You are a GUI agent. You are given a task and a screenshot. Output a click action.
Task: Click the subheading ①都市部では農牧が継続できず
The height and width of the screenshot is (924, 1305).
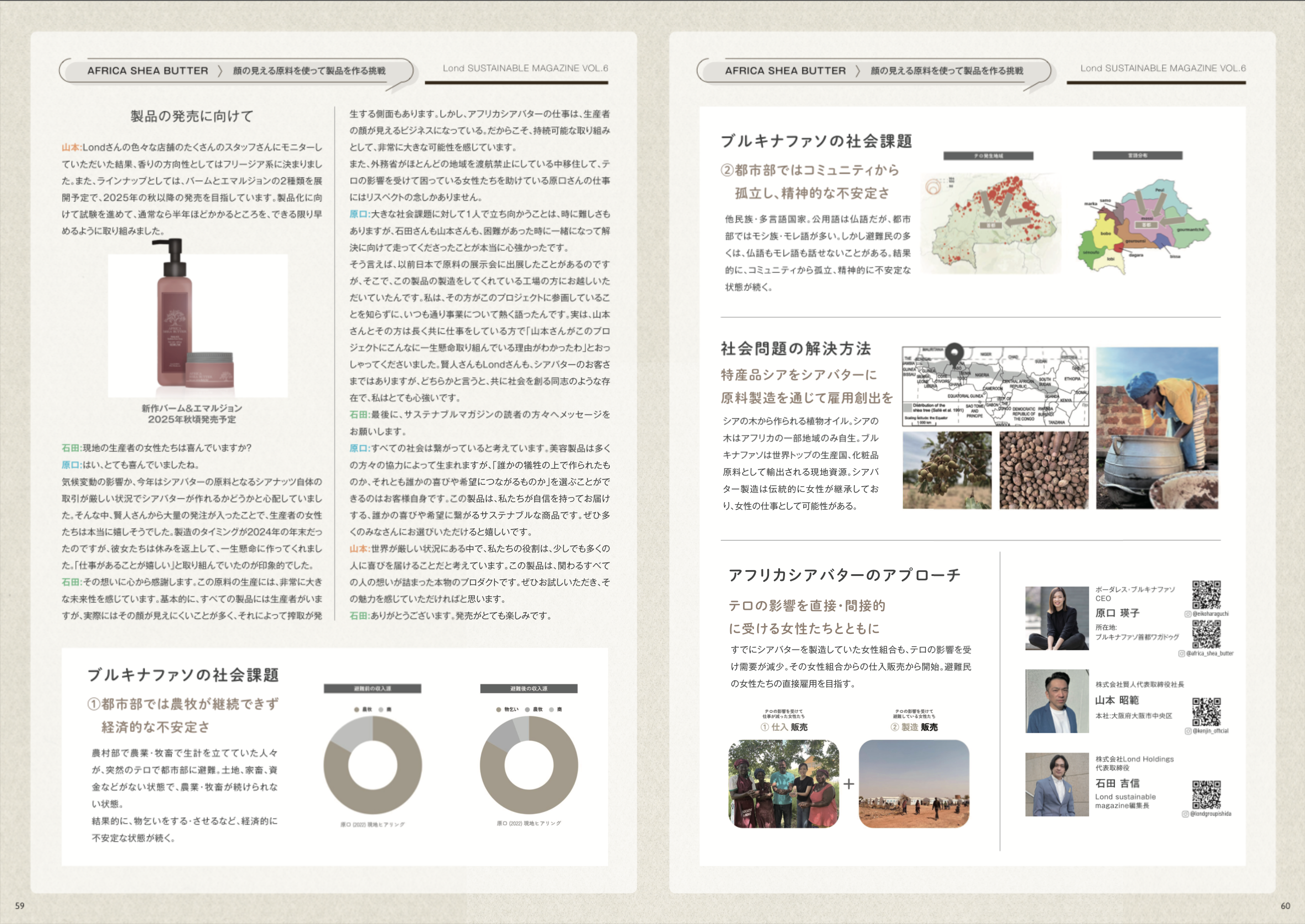(183, 704)
